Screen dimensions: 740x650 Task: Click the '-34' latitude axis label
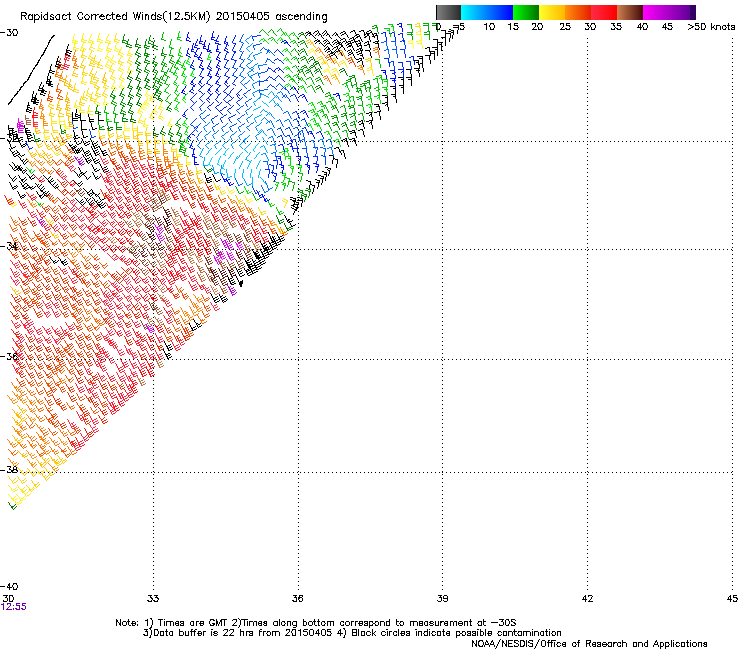point(9,246)
